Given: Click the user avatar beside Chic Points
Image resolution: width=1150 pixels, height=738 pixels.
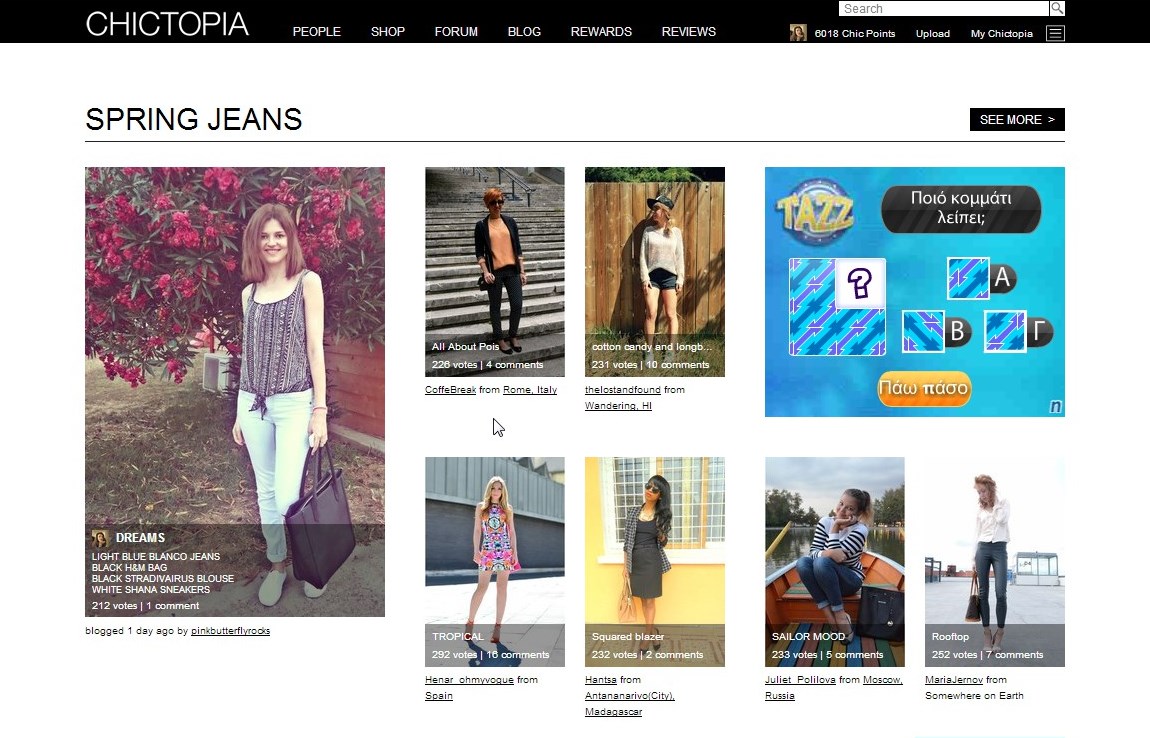Looking at the screenshot, I should [x=798, y=33].
